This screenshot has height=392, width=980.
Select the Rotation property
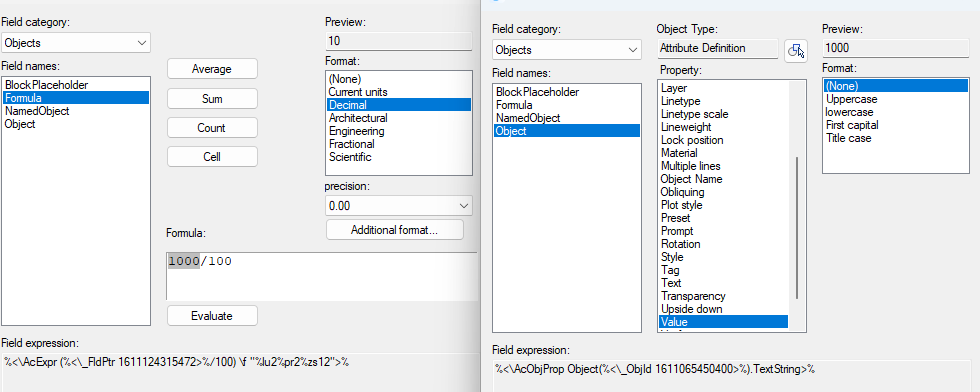click(x=680, y=244)
